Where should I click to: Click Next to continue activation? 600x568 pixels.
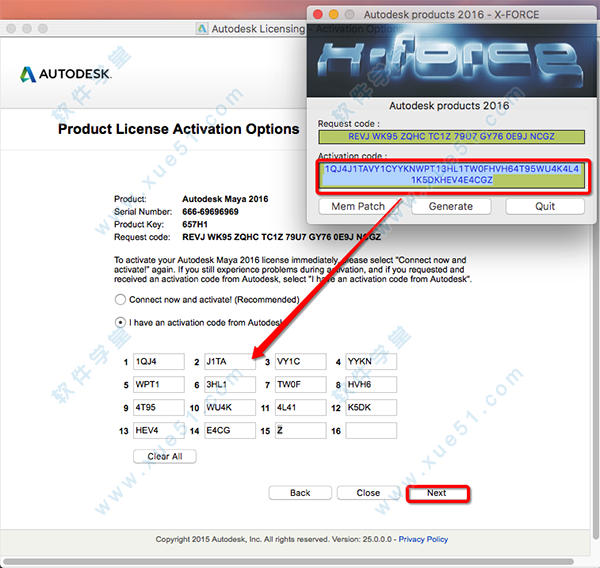(437, 493)
